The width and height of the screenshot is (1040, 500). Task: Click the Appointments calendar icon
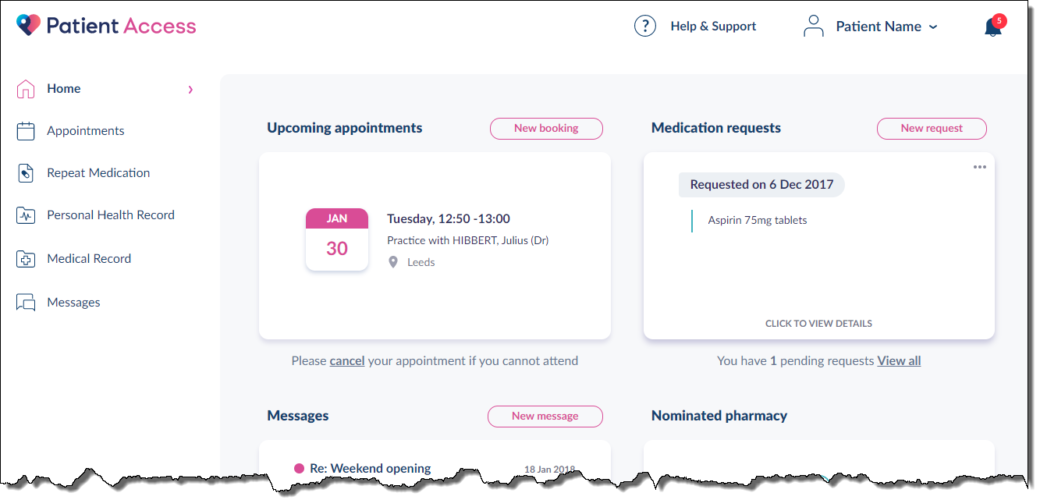25,131
